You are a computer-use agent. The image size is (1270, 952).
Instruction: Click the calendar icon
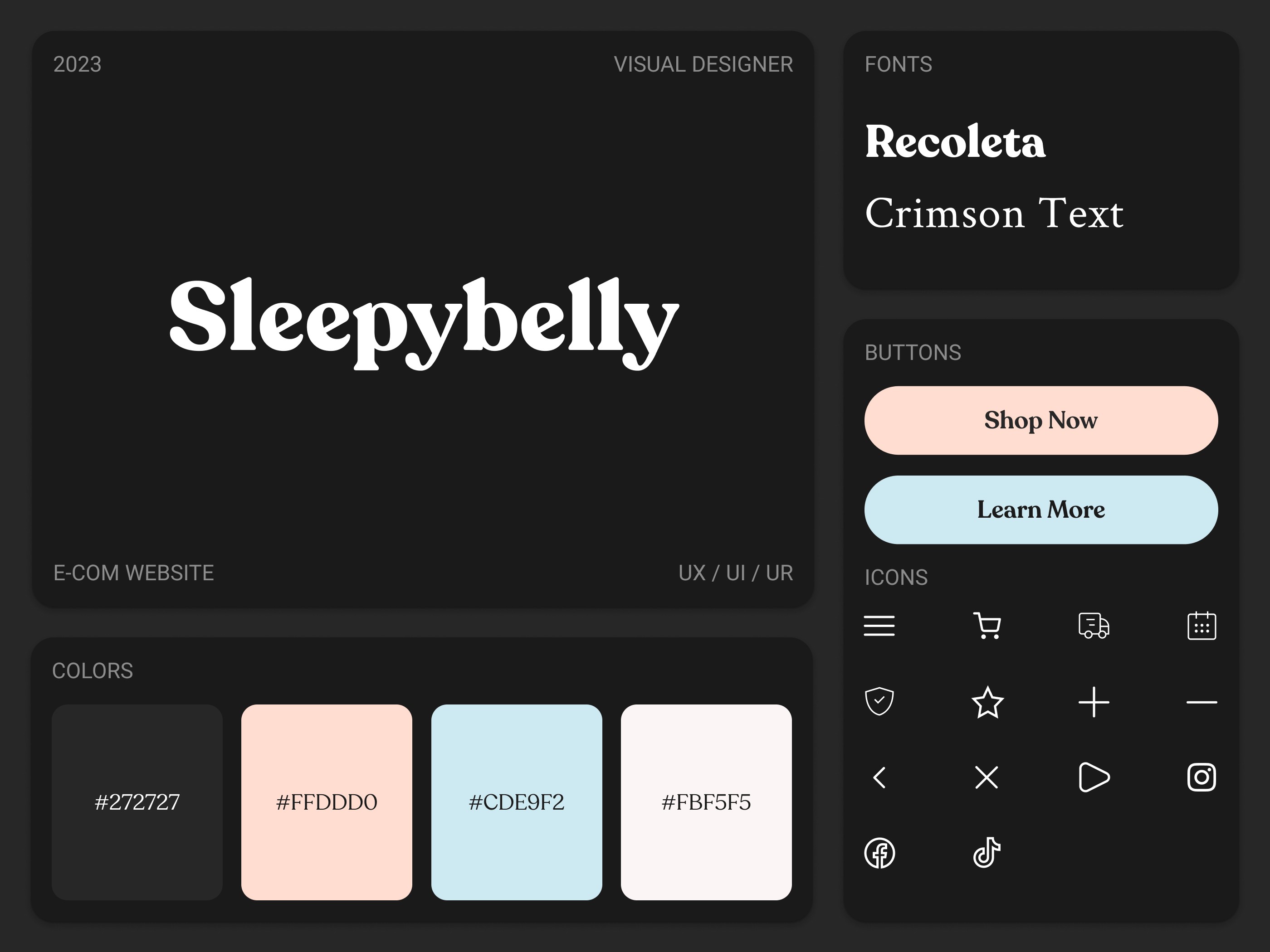(1201, 626)
